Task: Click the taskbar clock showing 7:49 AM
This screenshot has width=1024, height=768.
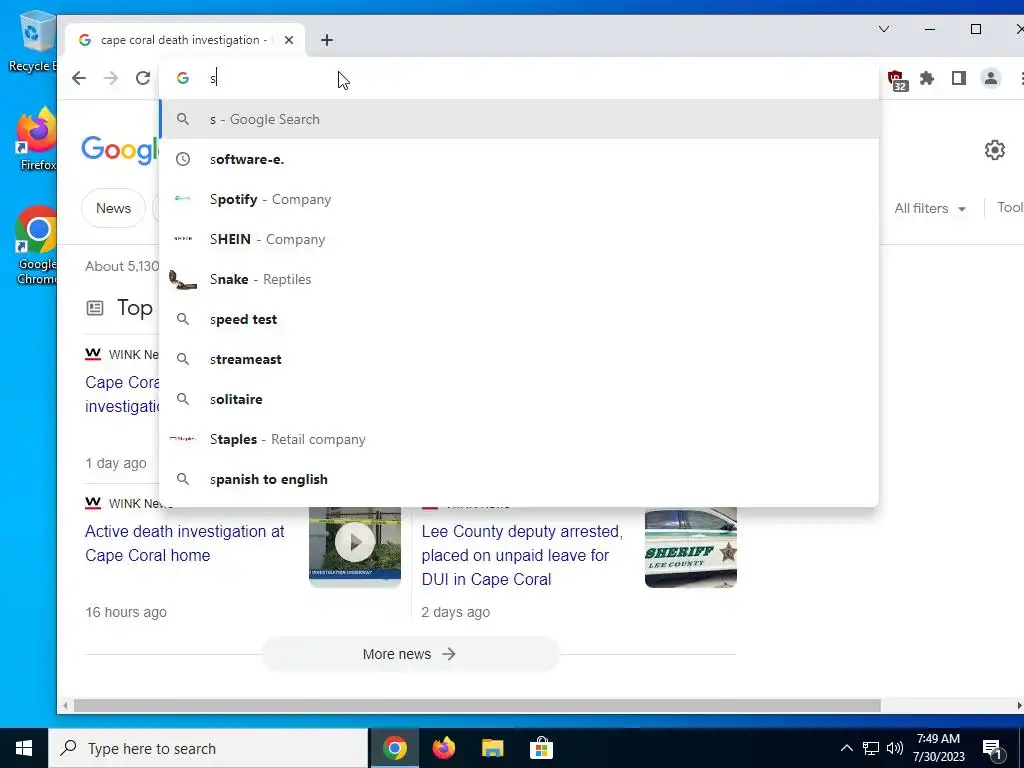Action: (x=938, y=748)
